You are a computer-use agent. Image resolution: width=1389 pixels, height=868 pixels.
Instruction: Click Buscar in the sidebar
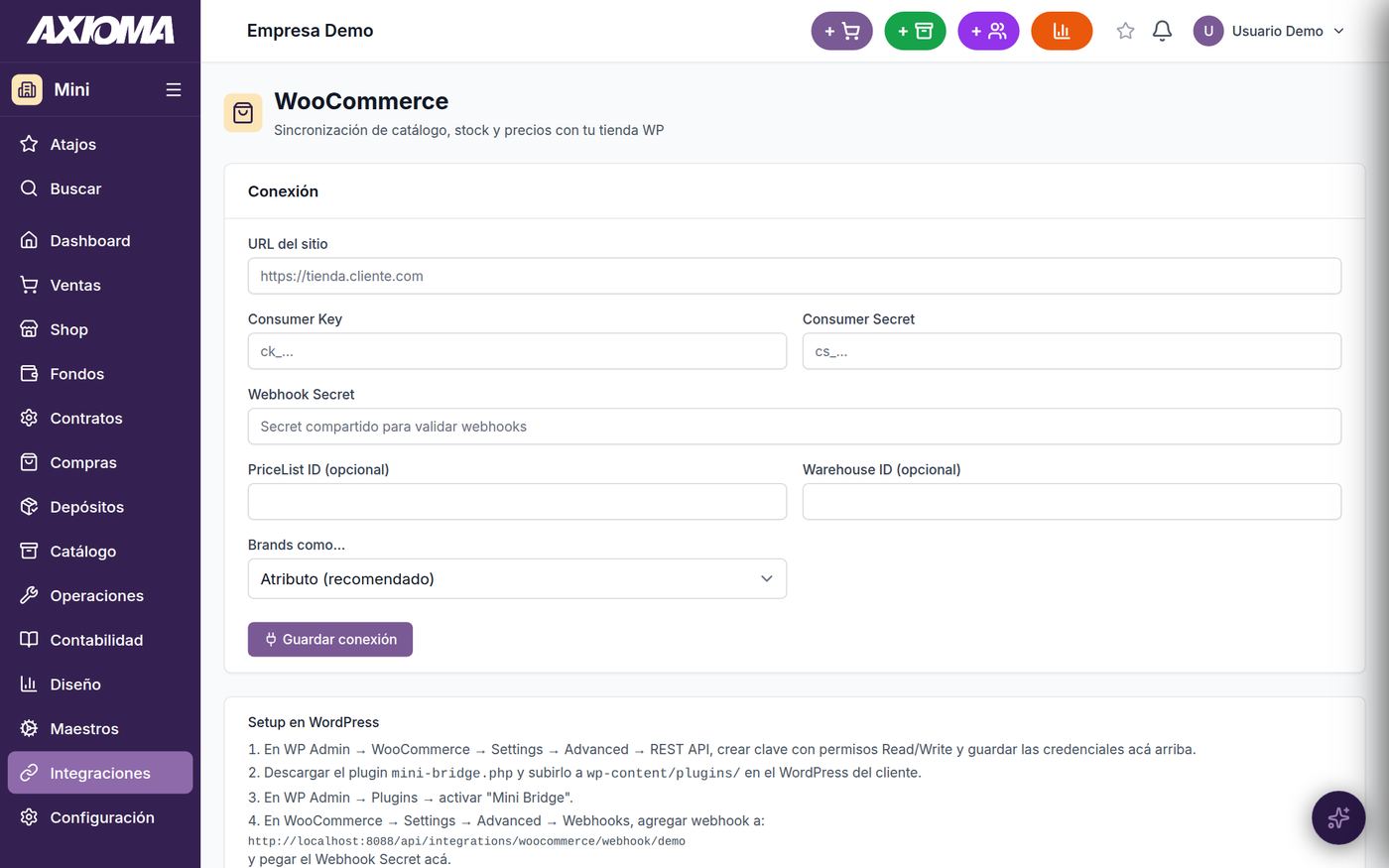pos(100,188)
